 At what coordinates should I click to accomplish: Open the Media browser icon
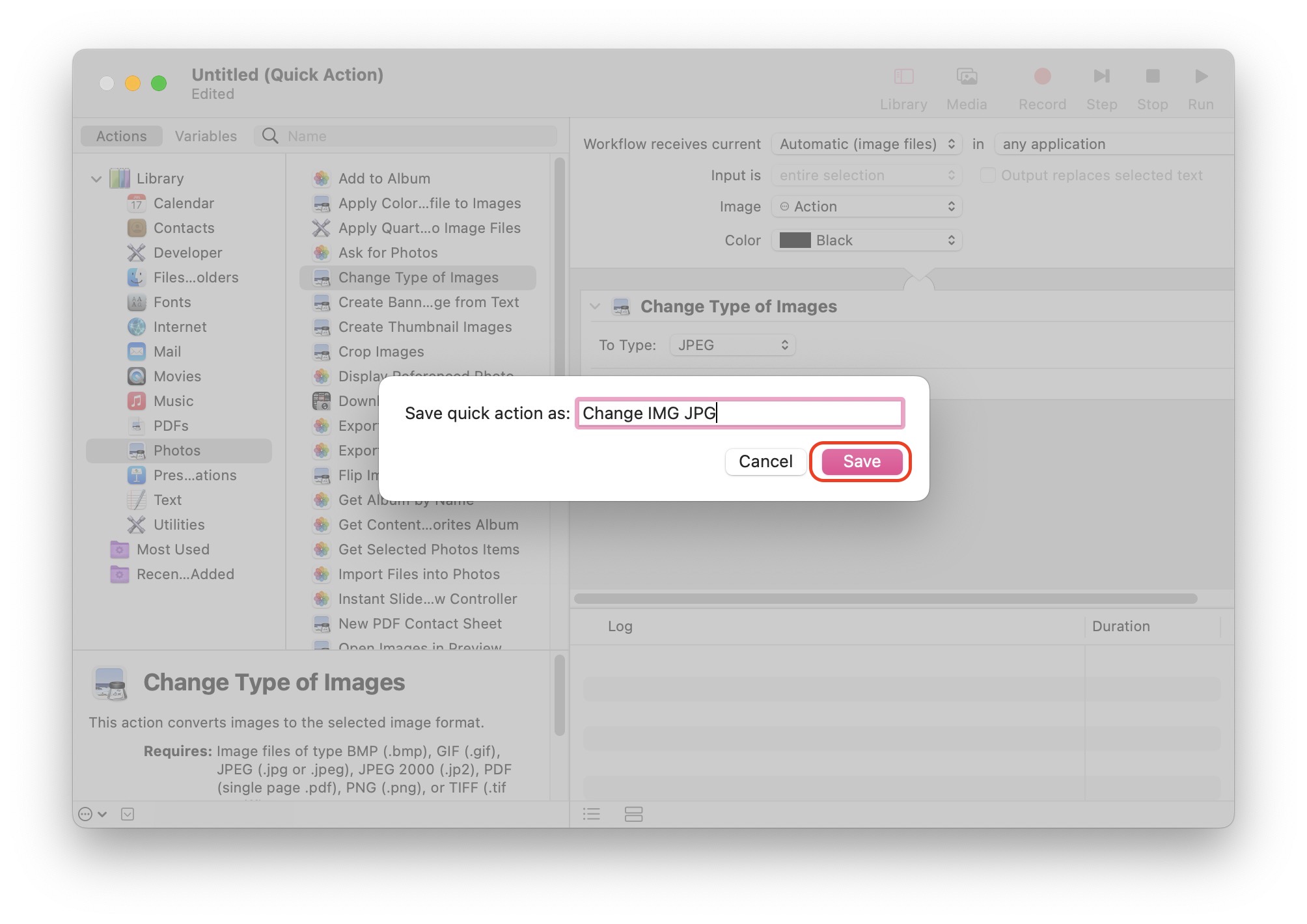point(967,77)
